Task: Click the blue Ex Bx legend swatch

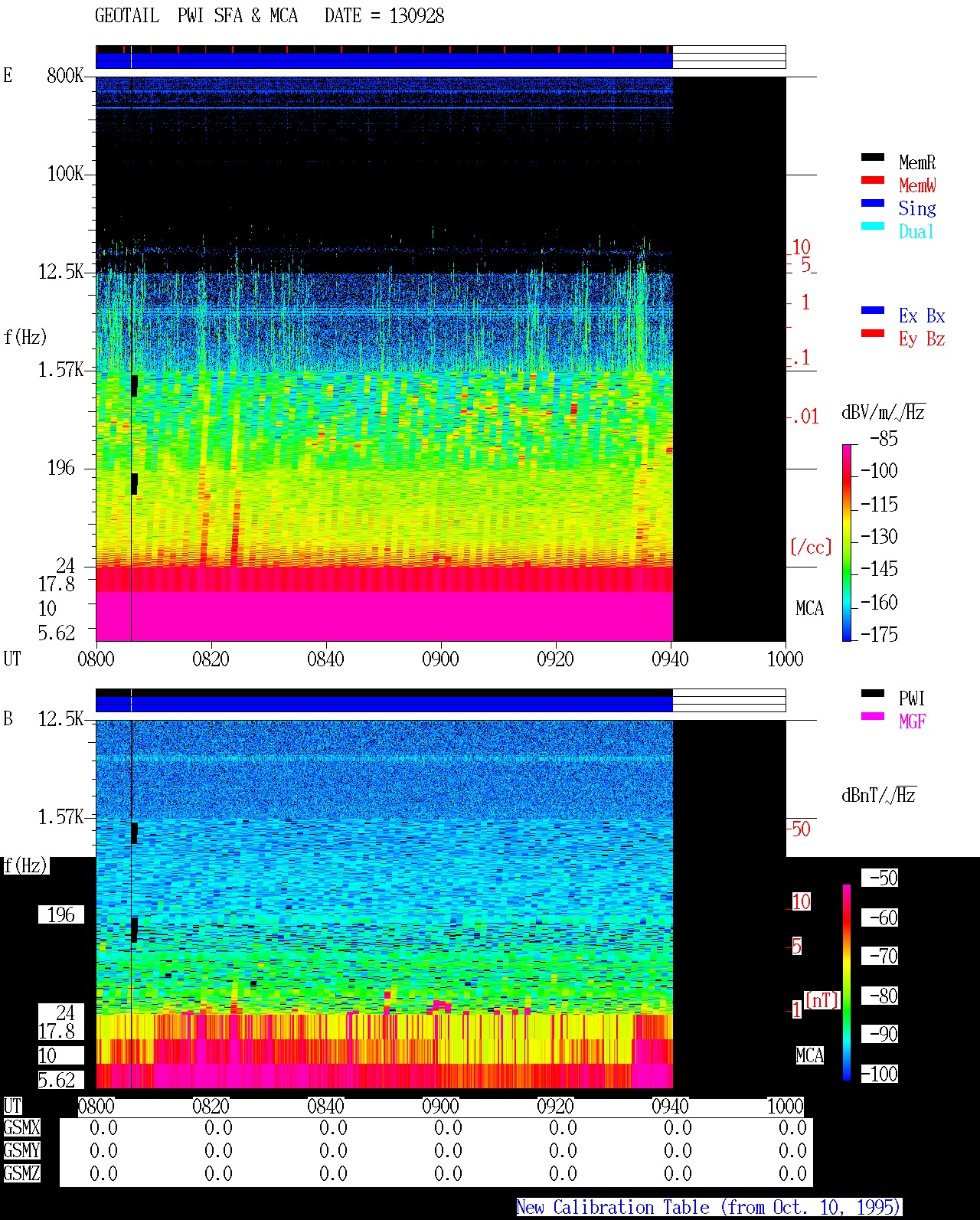Action: [x=873, y=310]
